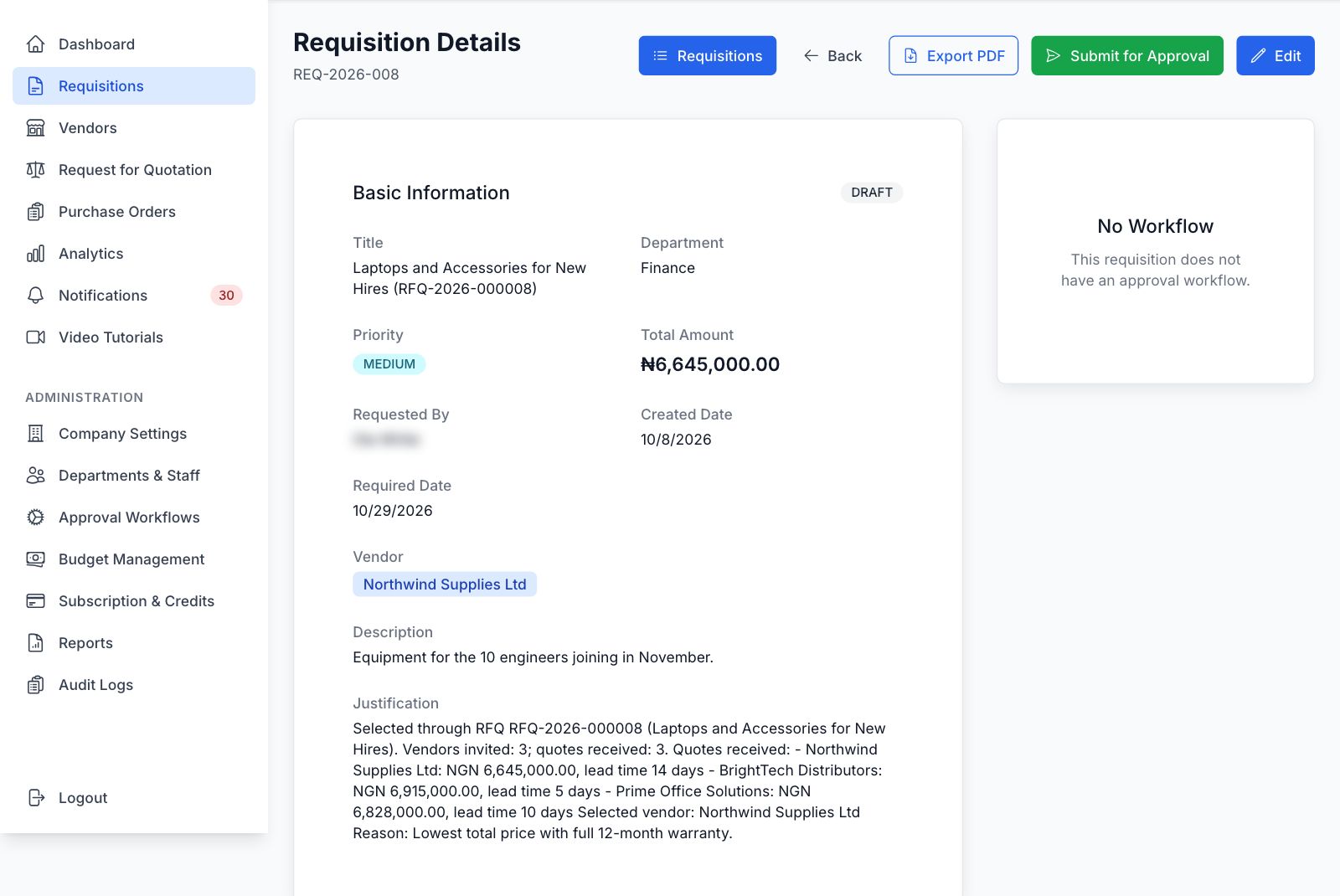The image size is (1340, 896).
Task: Click the Budget Management money icon
Action: coord(35,559)
